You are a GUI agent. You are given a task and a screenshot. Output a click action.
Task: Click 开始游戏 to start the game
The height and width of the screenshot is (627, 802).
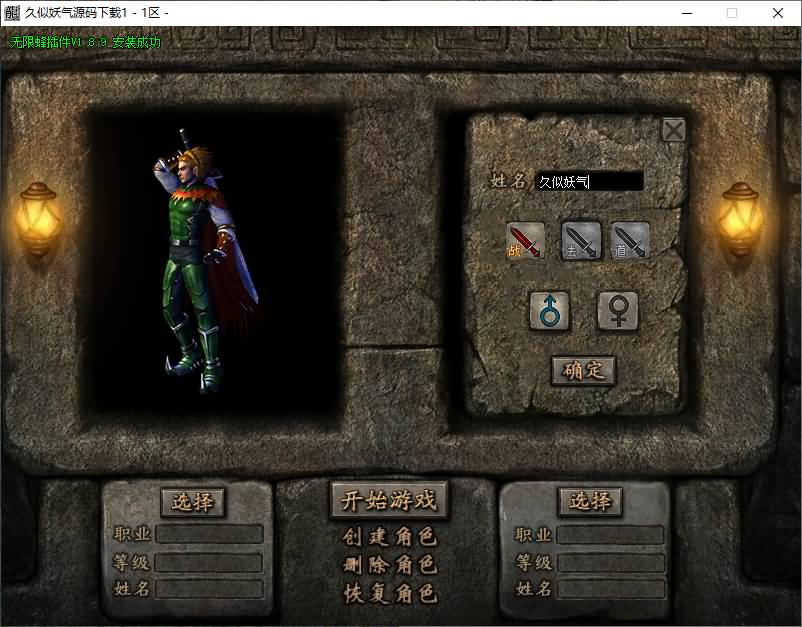pyautogui.click(x=389, y=500)
